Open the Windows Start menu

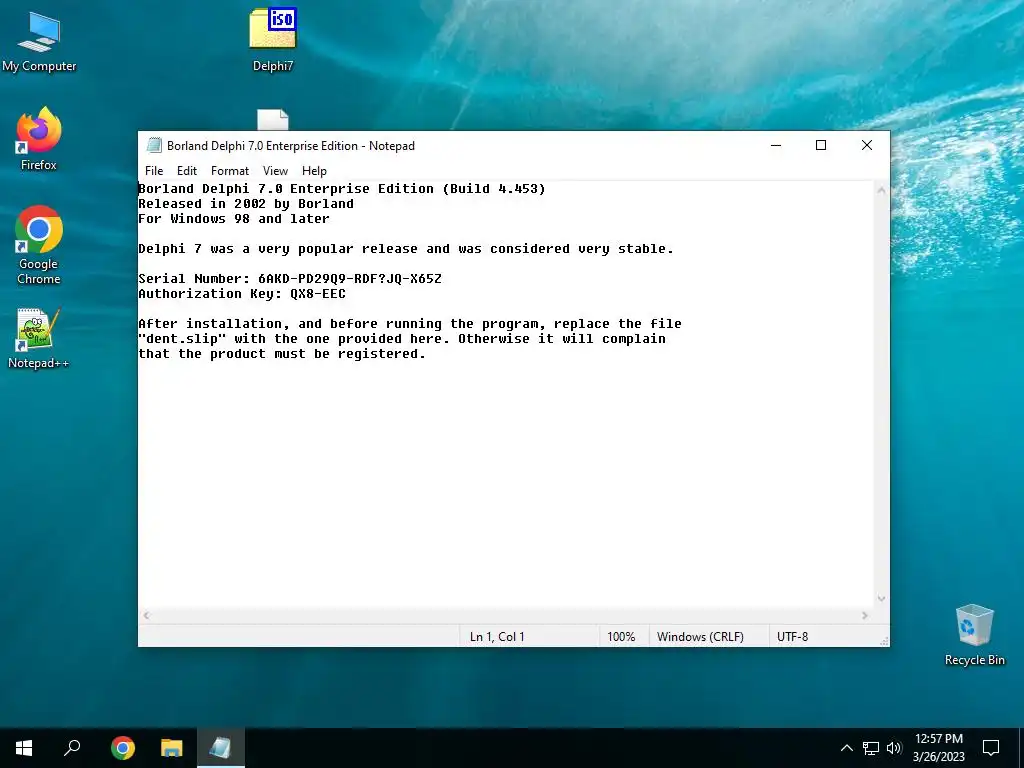click(24, 748)
